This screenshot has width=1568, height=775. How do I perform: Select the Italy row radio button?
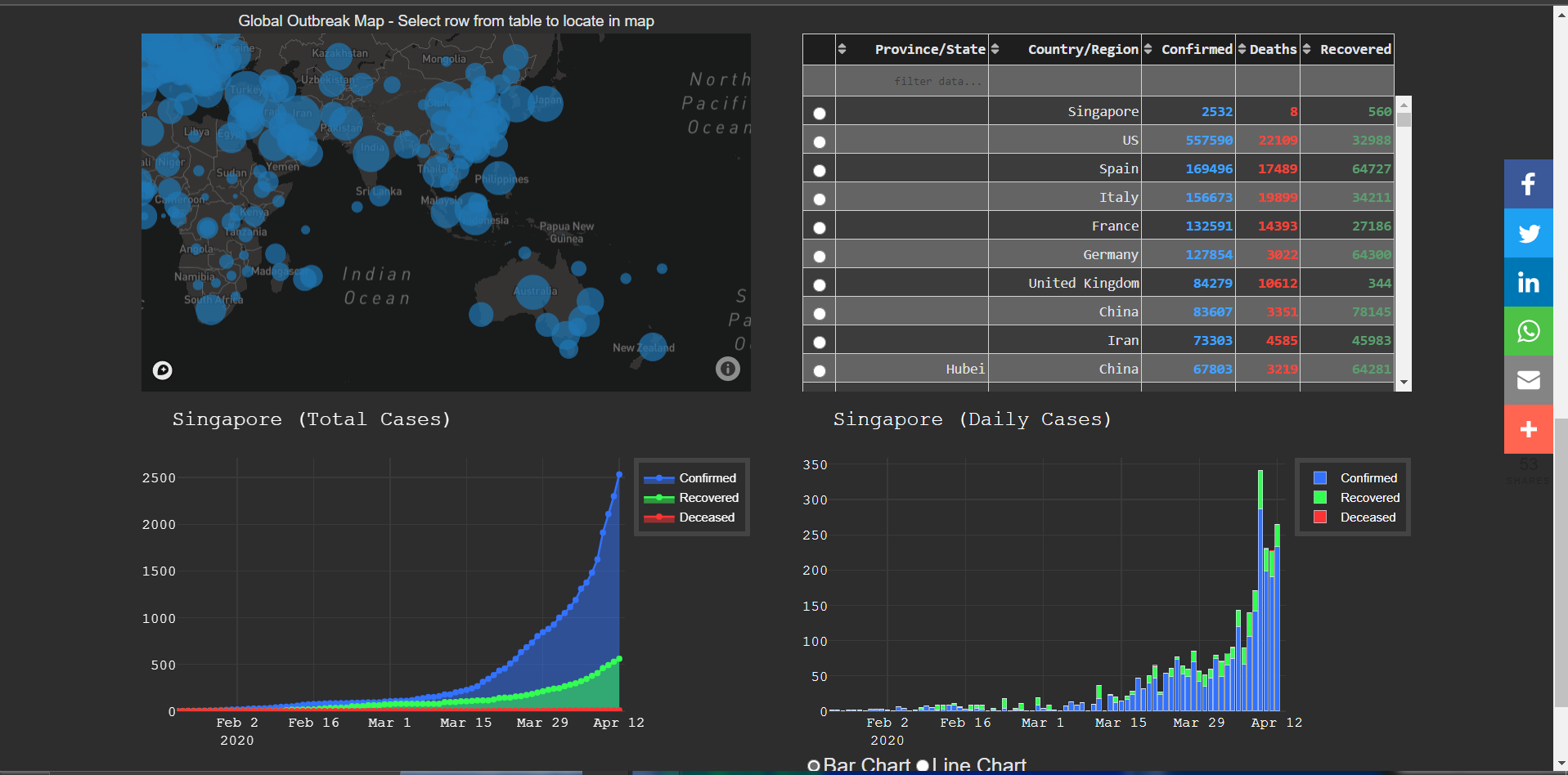click(x=819, y=199)
